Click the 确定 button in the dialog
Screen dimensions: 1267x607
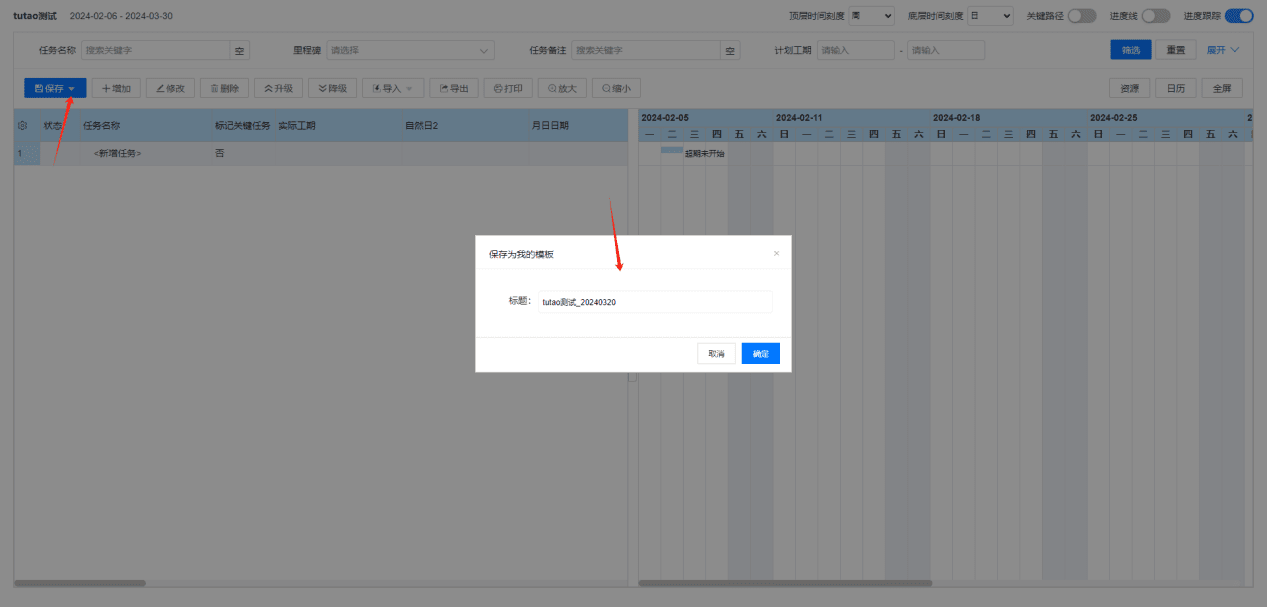point(760,353)
